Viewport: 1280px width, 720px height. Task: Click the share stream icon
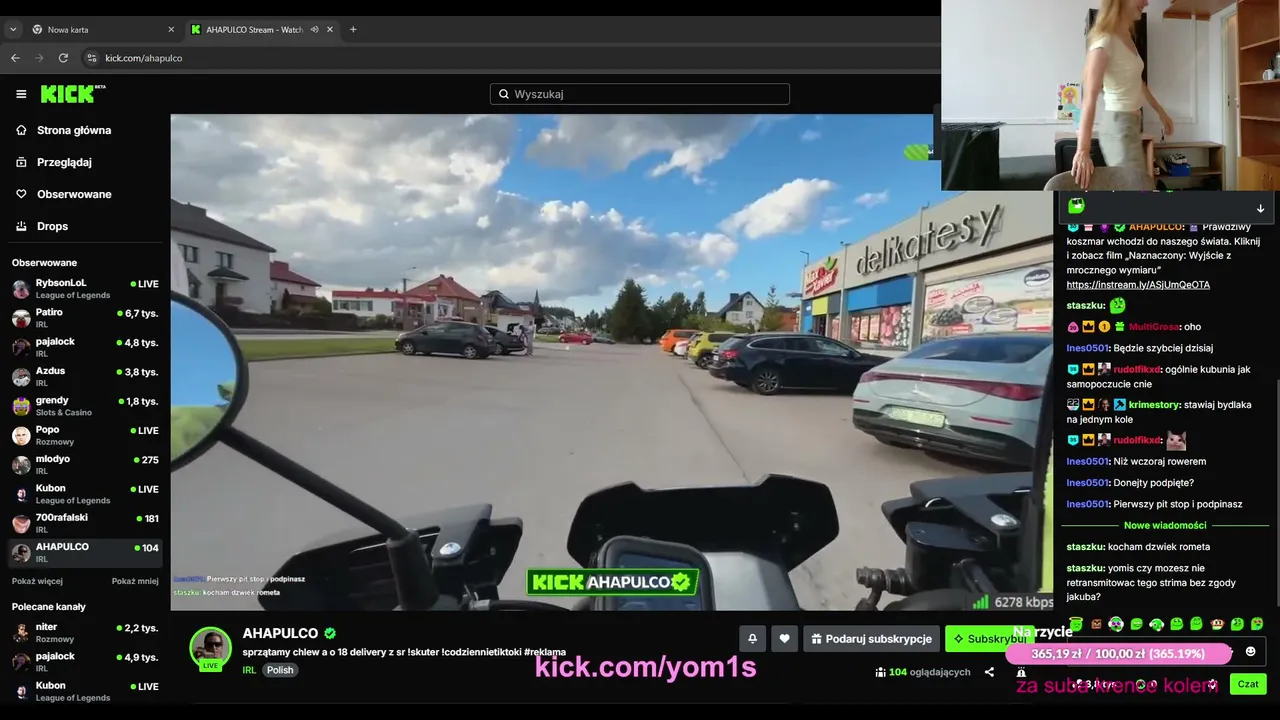coord(989,672)
